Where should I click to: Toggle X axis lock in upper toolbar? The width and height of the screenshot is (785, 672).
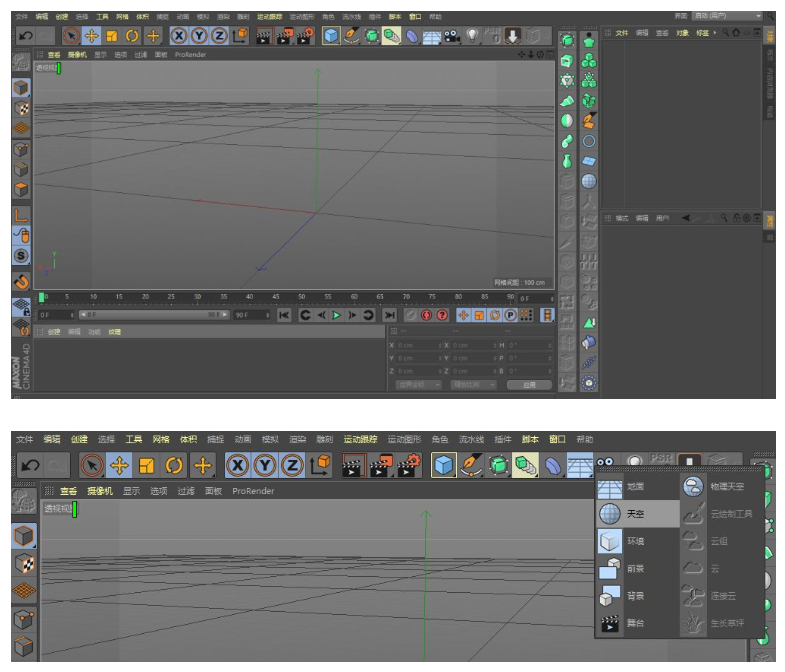[179, 36]
